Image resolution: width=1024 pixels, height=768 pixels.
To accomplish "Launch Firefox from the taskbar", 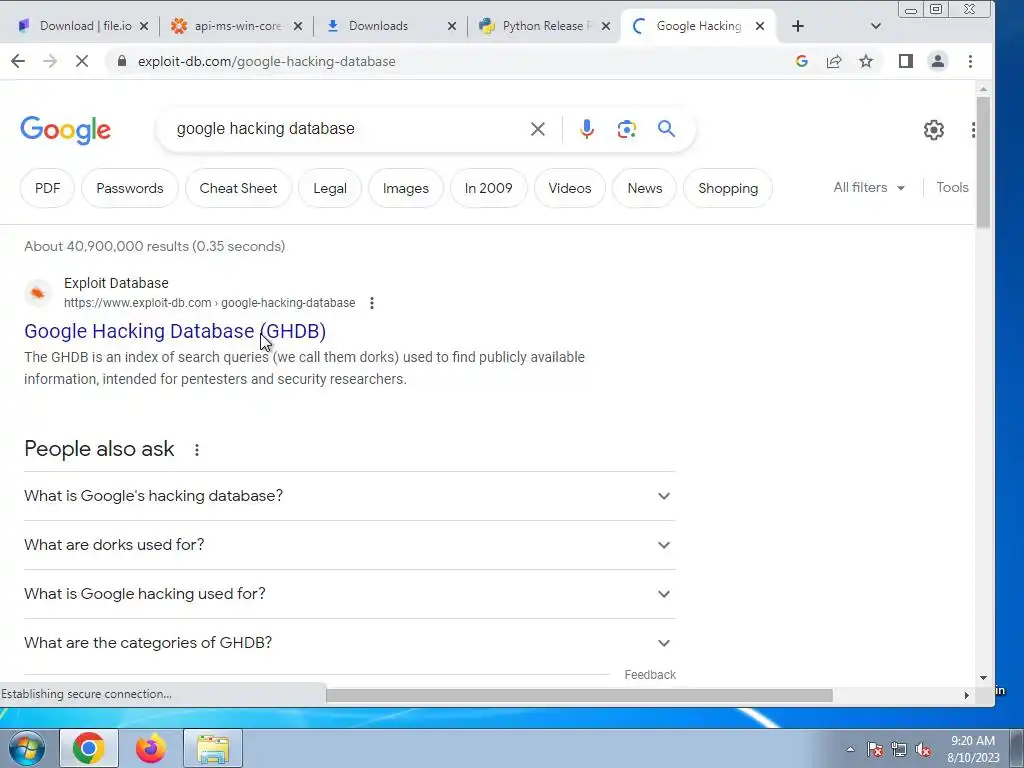I will 150,748.
